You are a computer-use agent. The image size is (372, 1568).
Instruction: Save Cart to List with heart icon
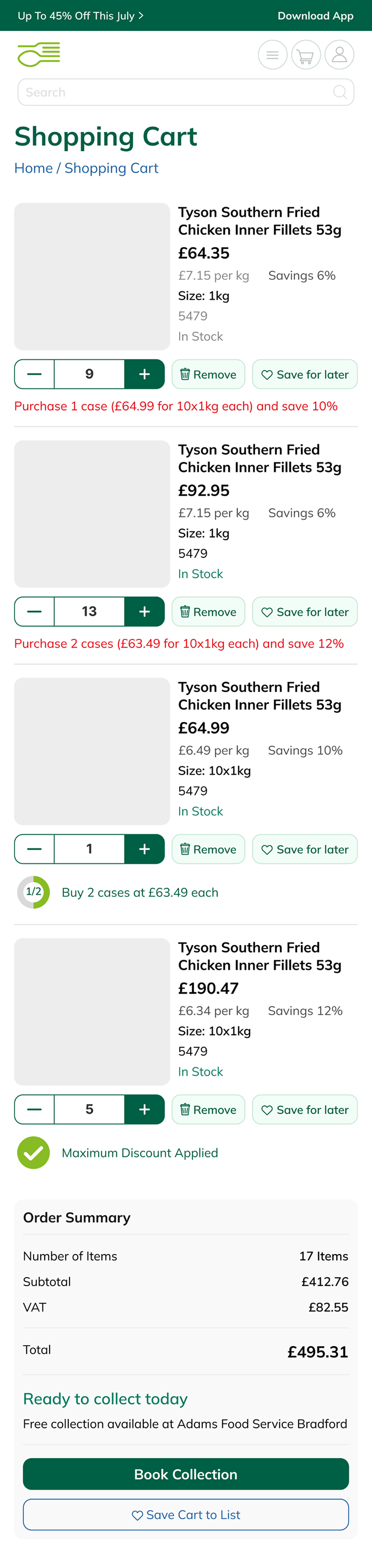coord(186,1514)
